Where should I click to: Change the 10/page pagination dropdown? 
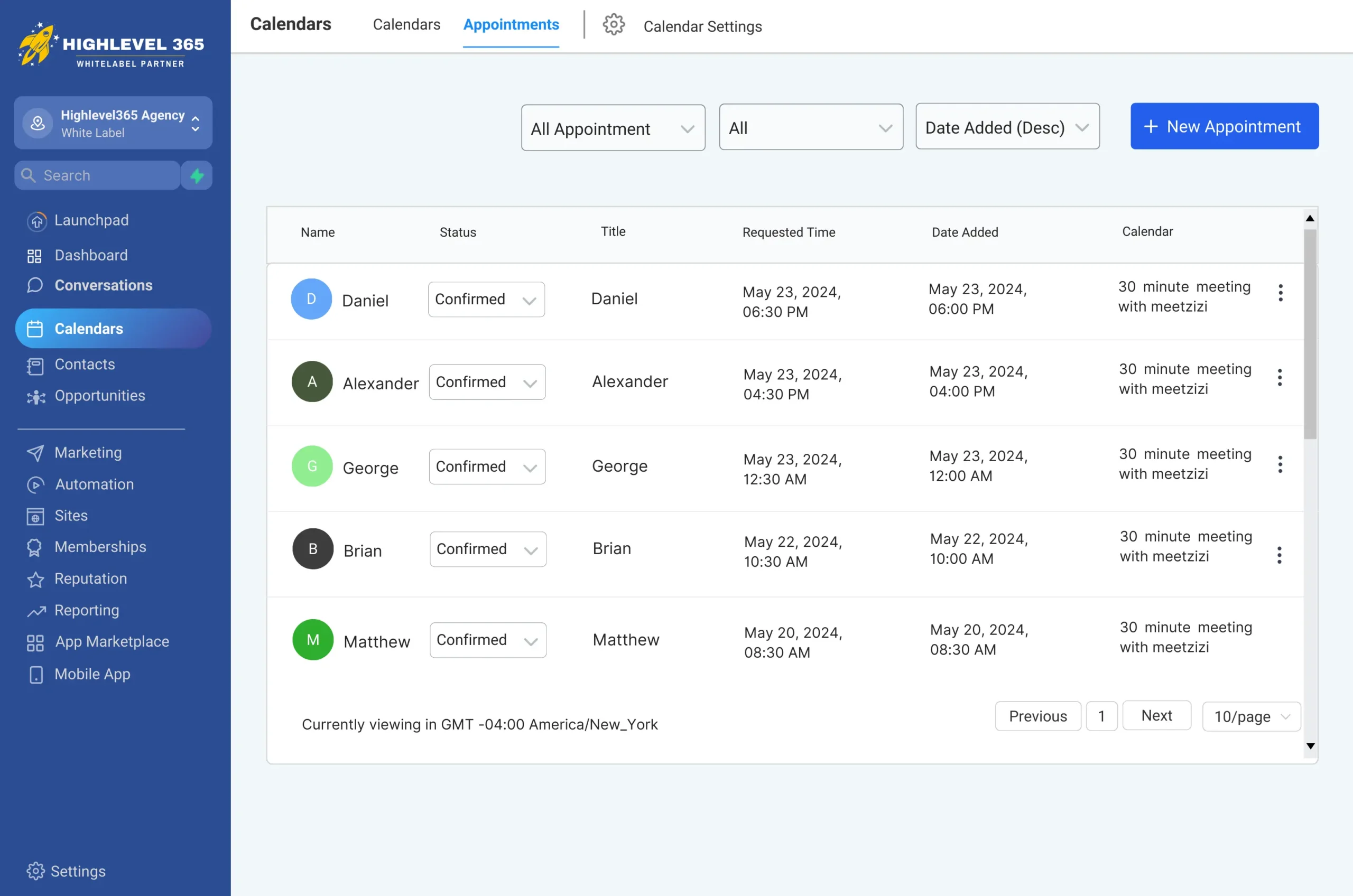(x=1251, y=716)
